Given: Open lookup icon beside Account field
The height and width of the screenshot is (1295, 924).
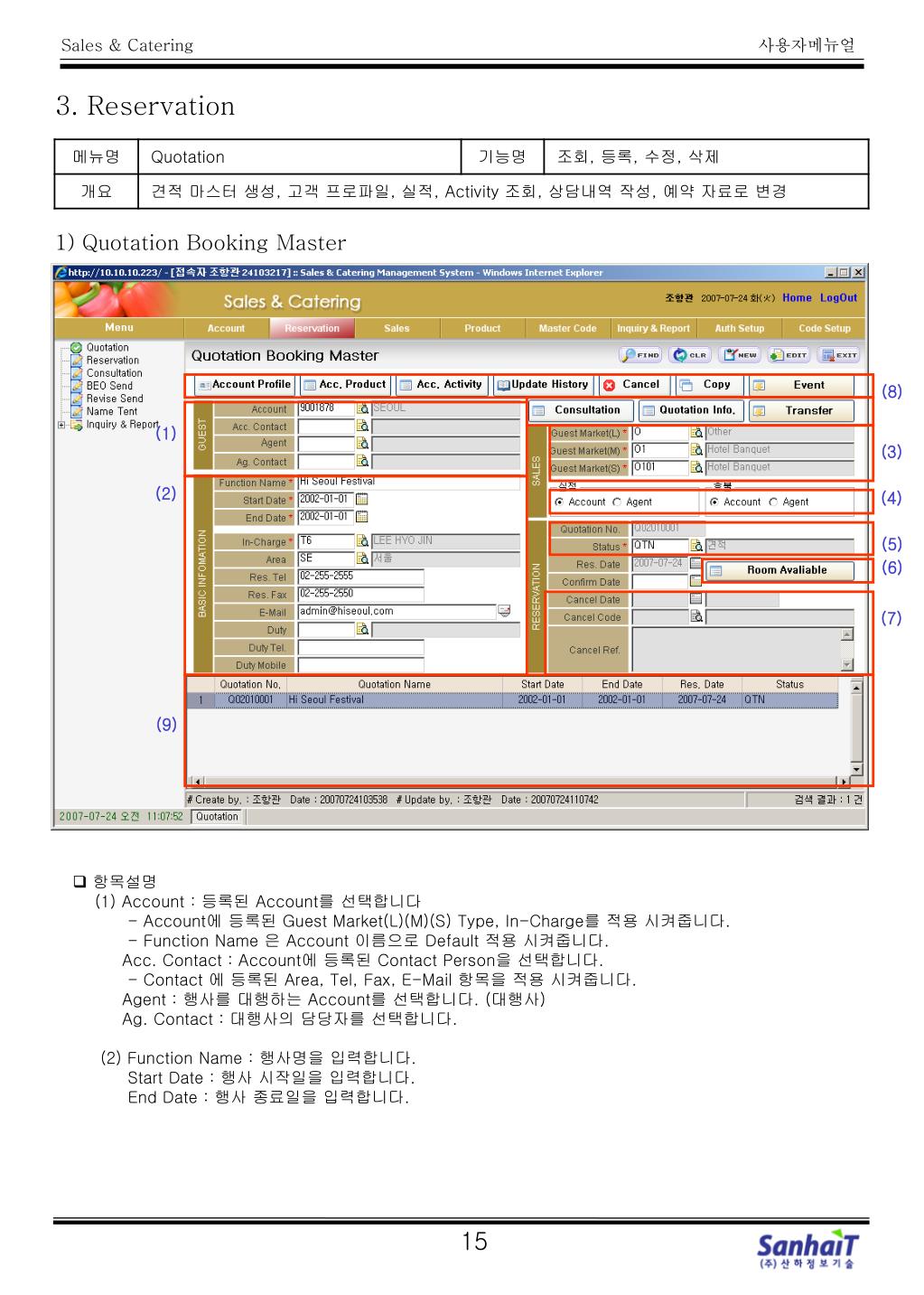Looking at the screenshot, I should [363, 408].
